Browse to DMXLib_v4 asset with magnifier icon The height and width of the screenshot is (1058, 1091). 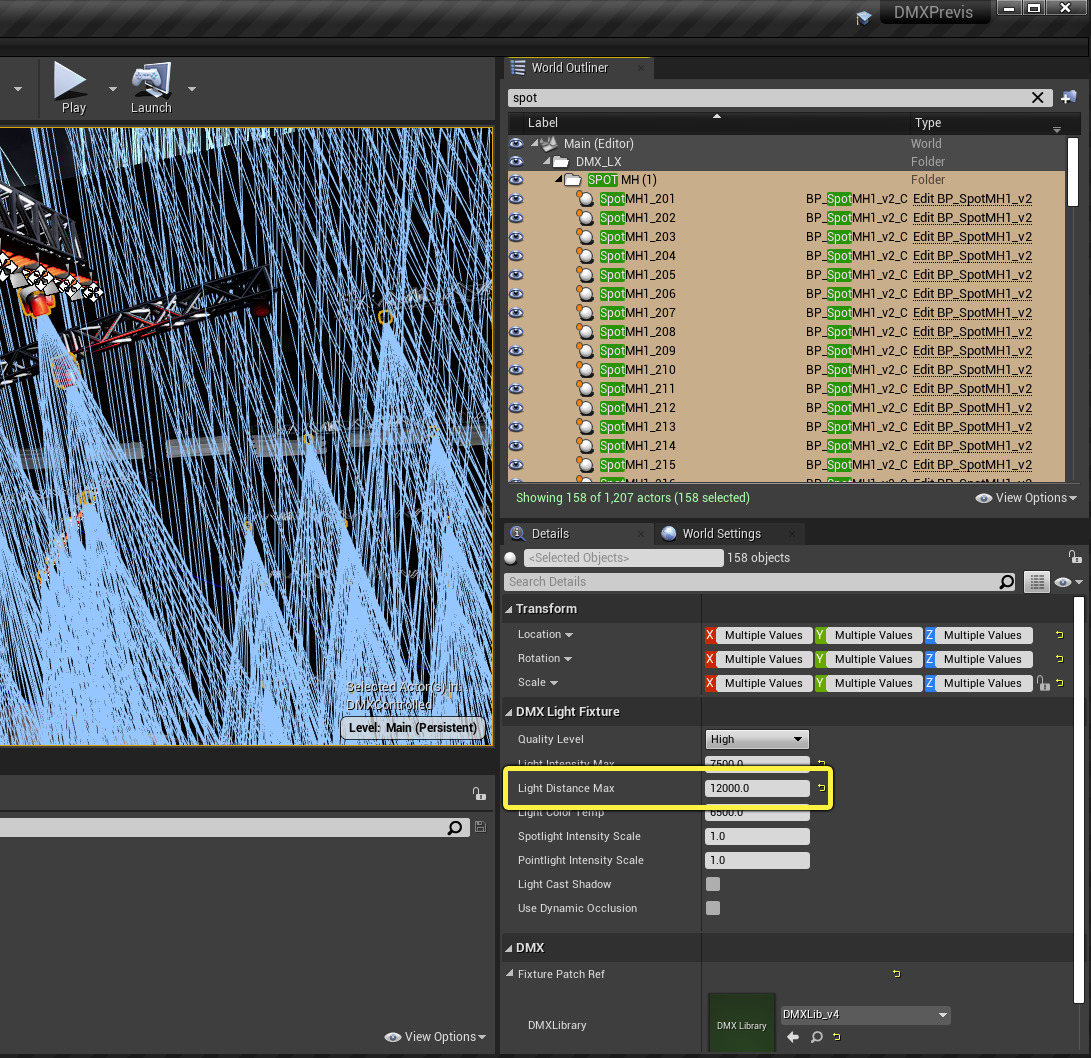tap(816, 1037)
